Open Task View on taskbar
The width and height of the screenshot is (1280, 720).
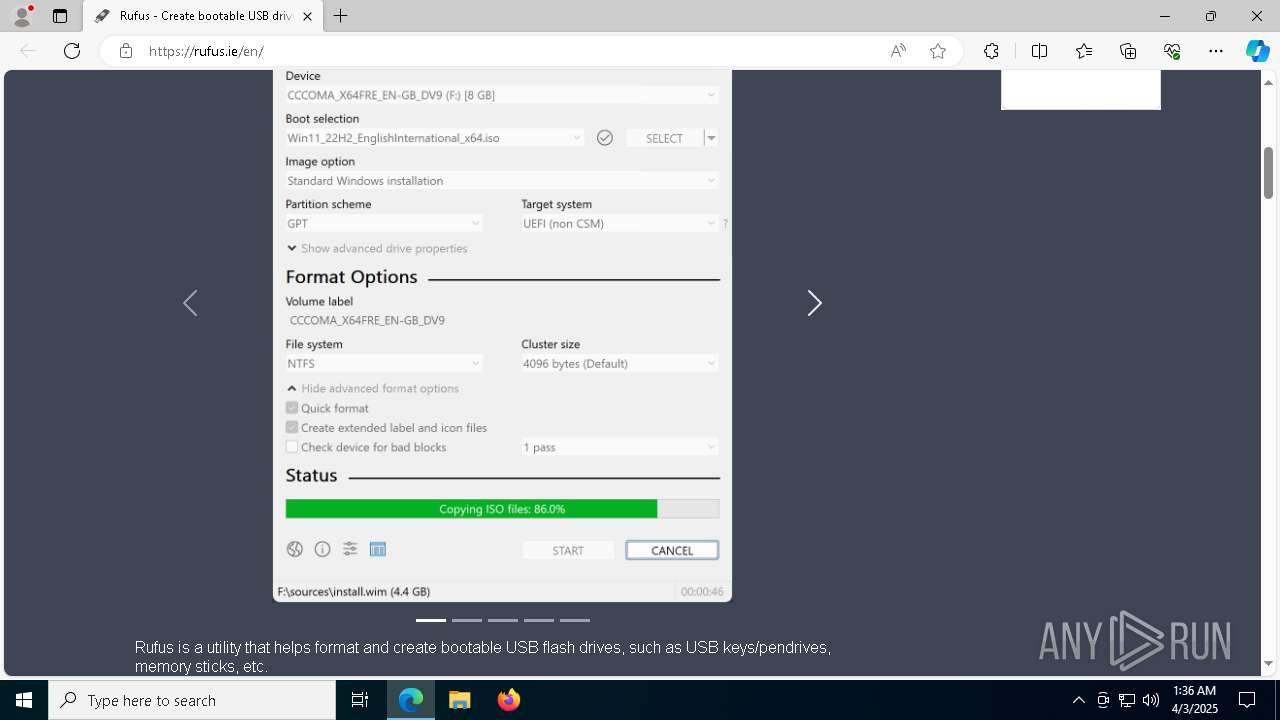coord(360,700)
